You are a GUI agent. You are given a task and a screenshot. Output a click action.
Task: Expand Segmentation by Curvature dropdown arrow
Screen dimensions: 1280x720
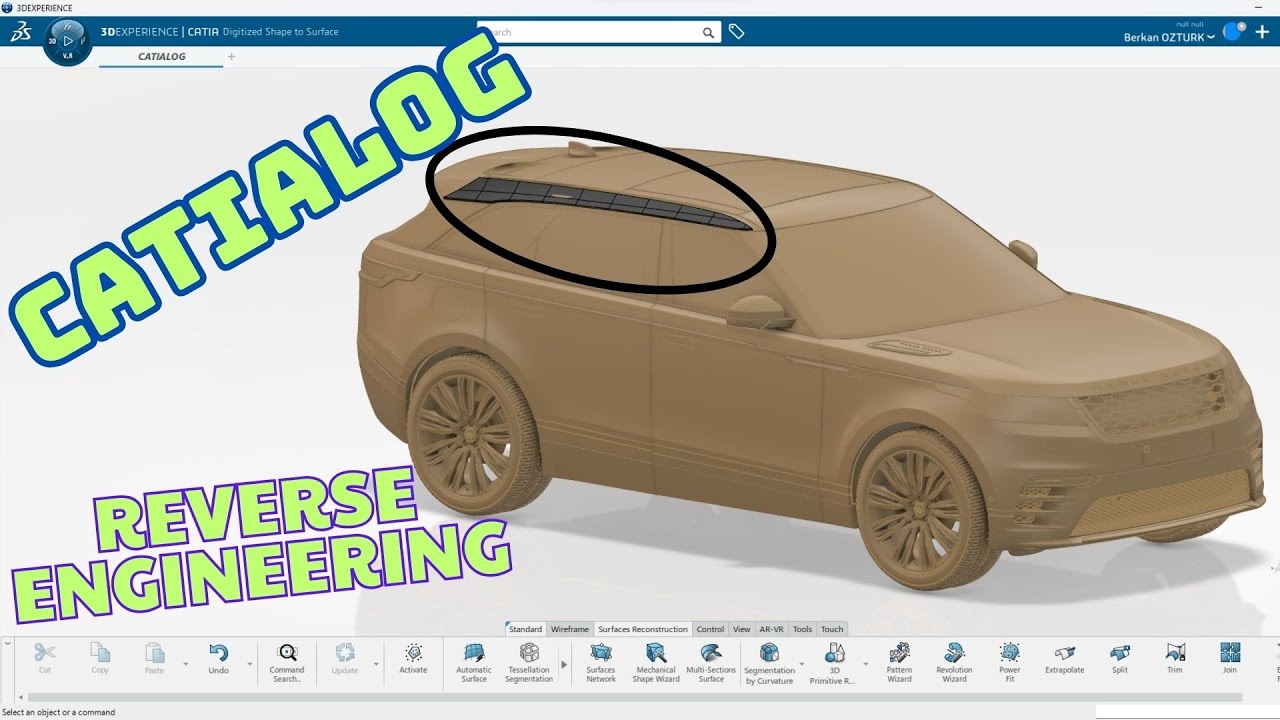click(801, 664)
